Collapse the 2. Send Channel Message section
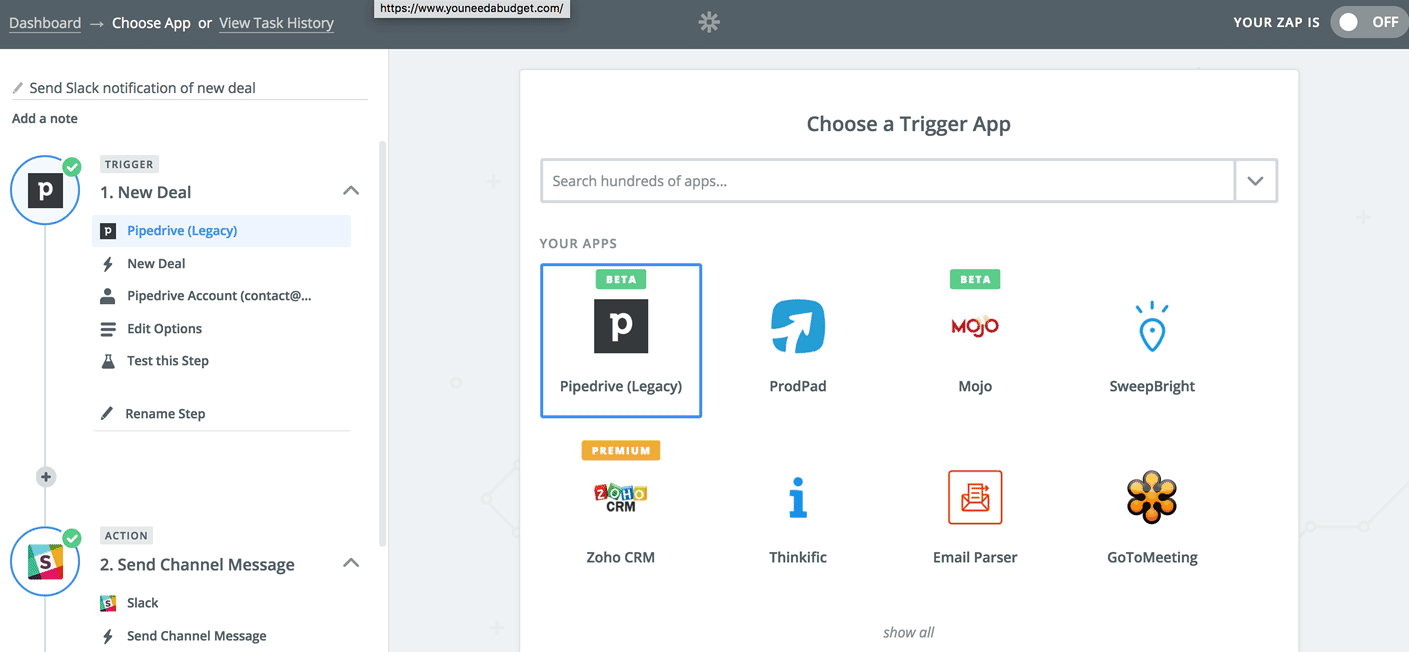This screenshot has height=652, width=1409. [x=351, y=563]
